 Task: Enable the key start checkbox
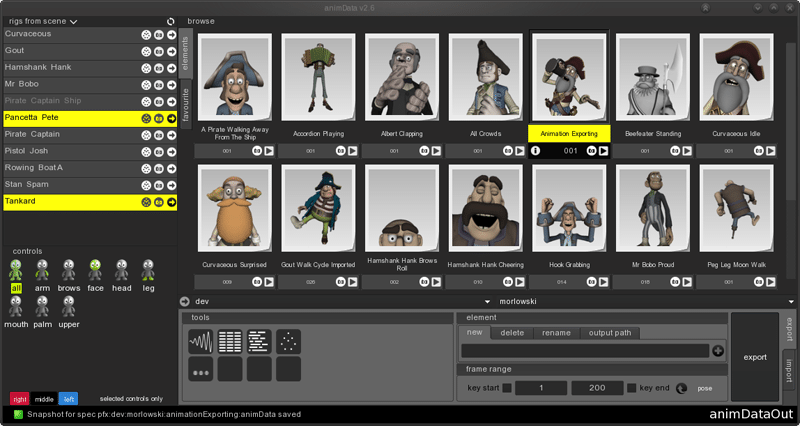point(507,388)
